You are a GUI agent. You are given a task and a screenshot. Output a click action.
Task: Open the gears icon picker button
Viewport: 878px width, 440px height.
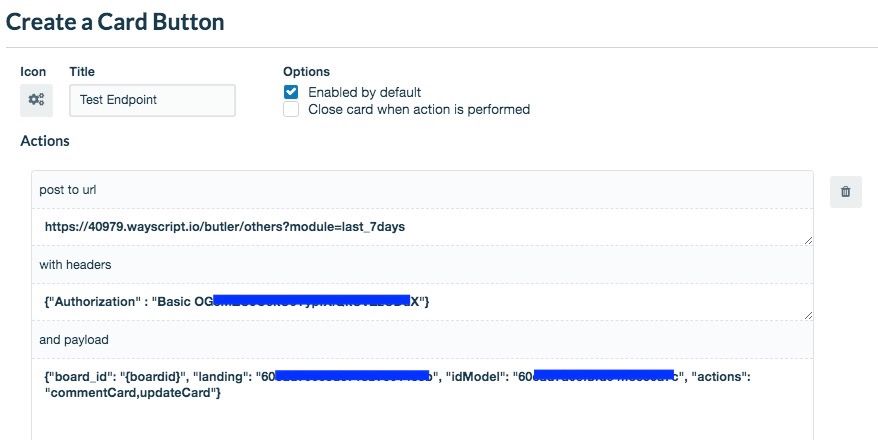coord(36,100)
